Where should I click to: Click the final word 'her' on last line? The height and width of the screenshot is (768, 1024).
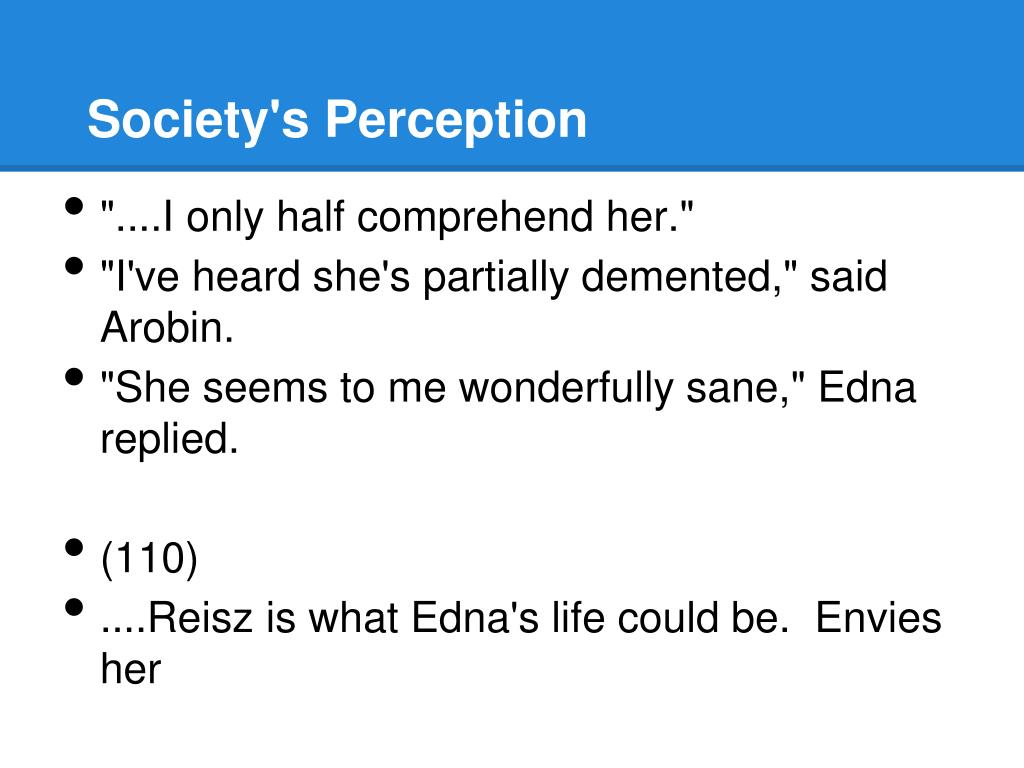point(130,668)
